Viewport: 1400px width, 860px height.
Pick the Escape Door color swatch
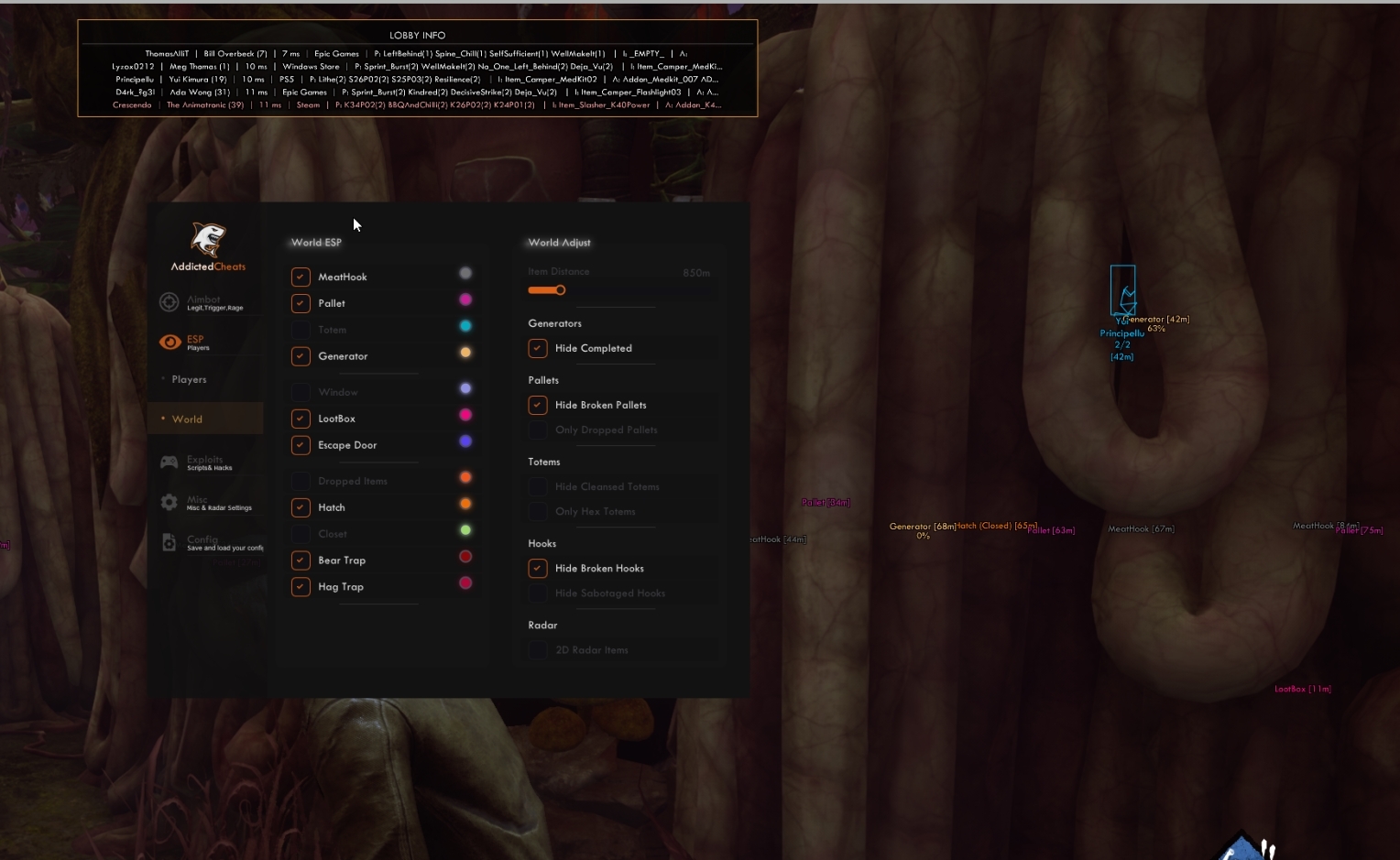(465, 441)
